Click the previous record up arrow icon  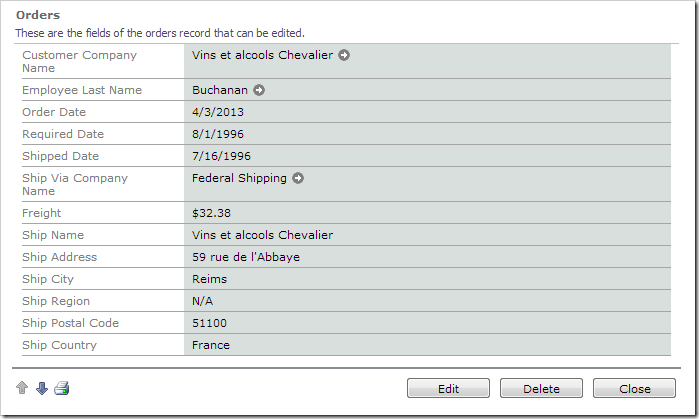click(22, 388)
